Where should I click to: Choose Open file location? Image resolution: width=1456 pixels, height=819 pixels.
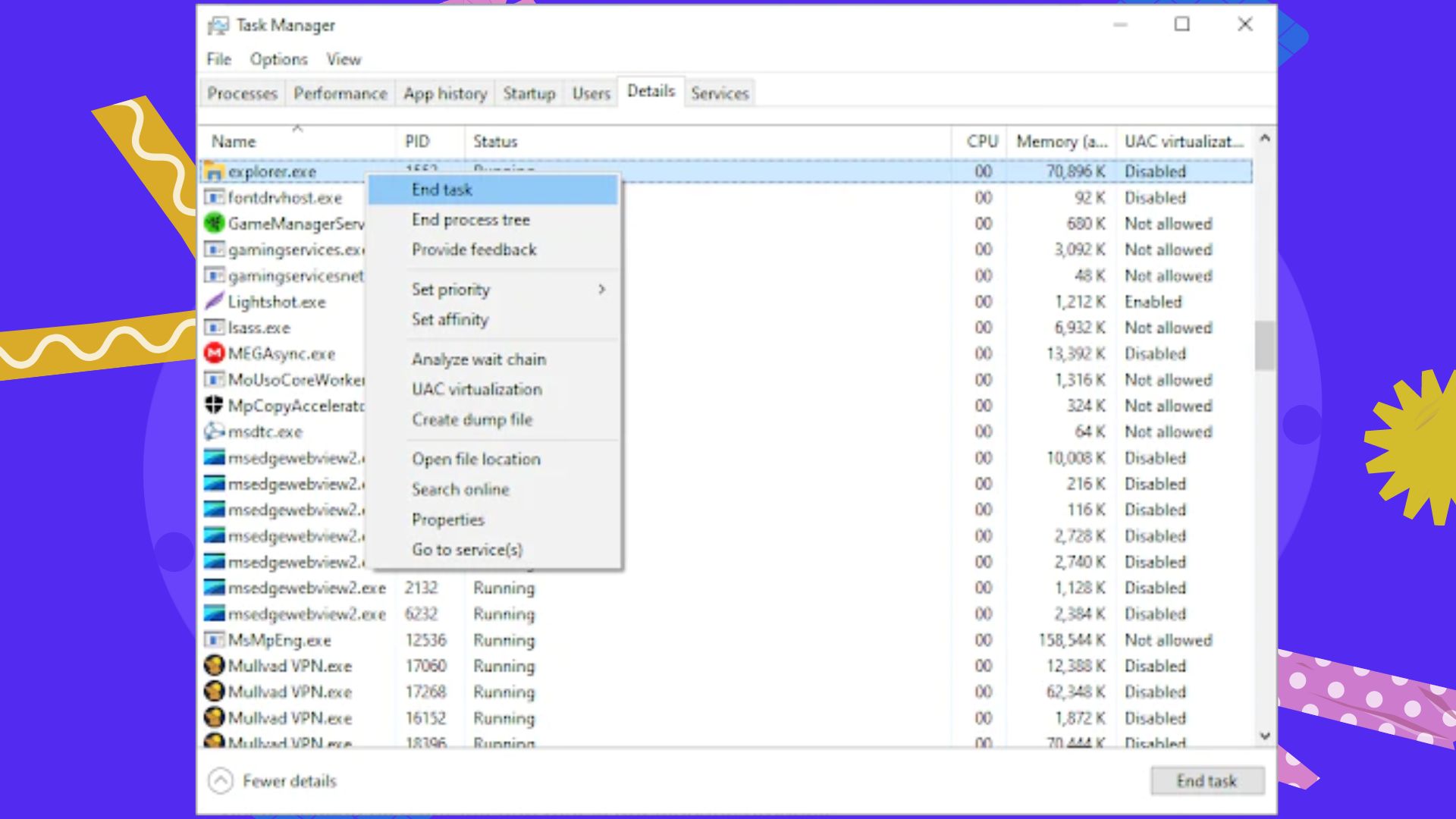point(493,459)
